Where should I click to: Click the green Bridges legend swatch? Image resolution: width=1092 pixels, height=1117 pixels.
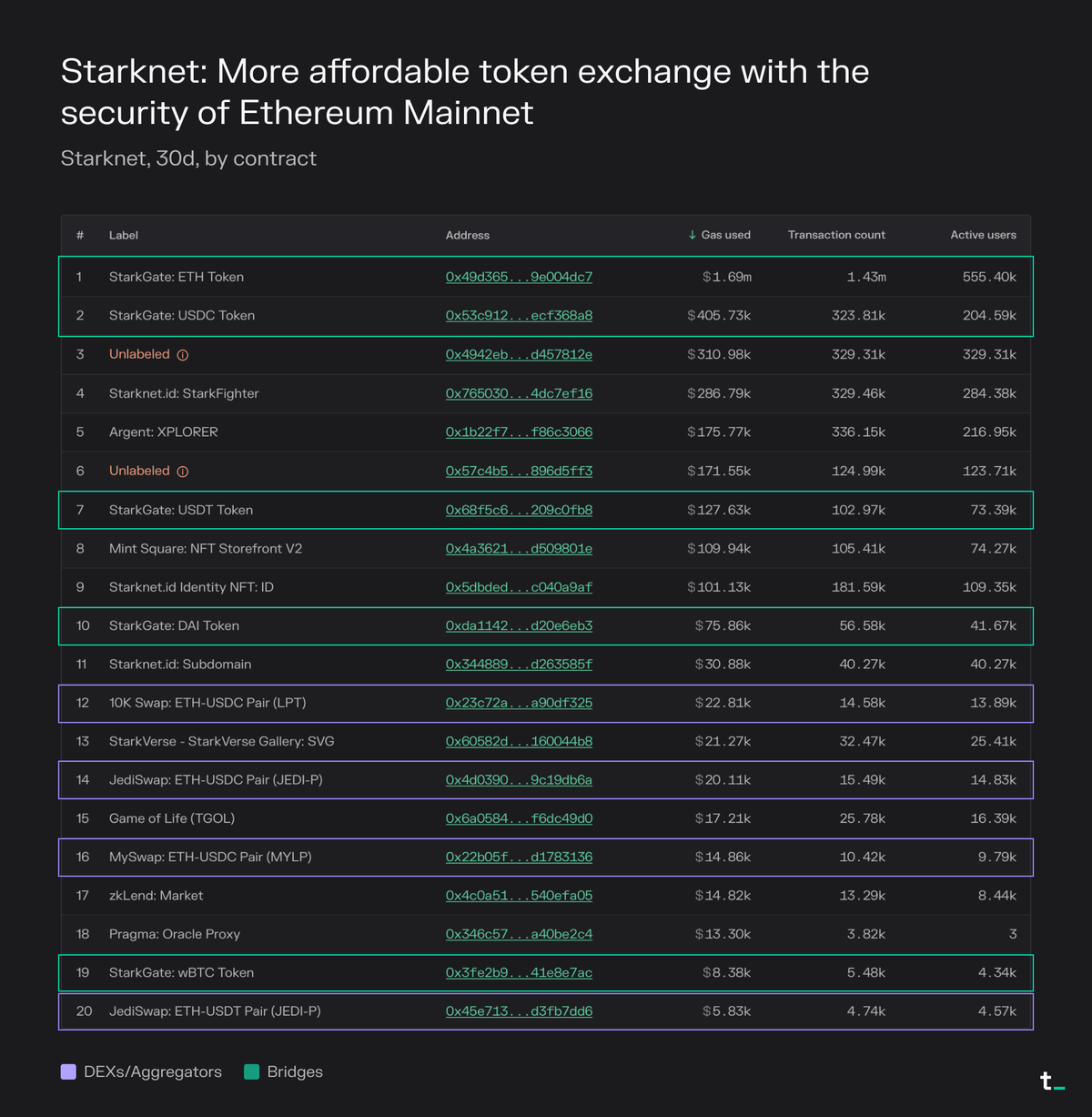(x=252, y=1071)
